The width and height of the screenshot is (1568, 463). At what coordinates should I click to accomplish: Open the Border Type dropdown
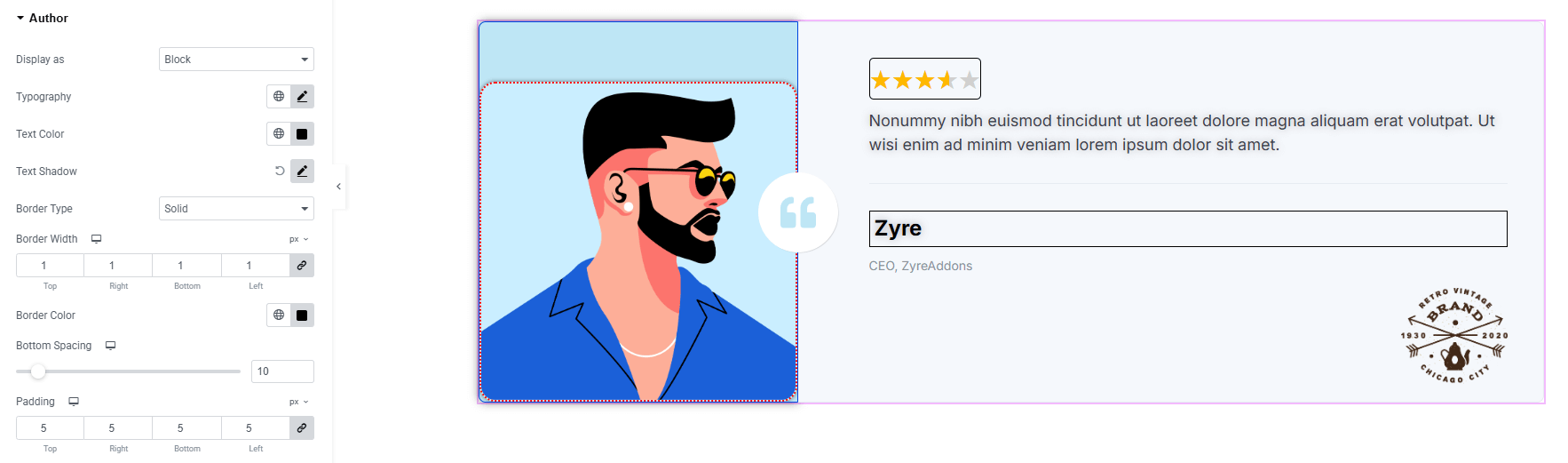236,209
